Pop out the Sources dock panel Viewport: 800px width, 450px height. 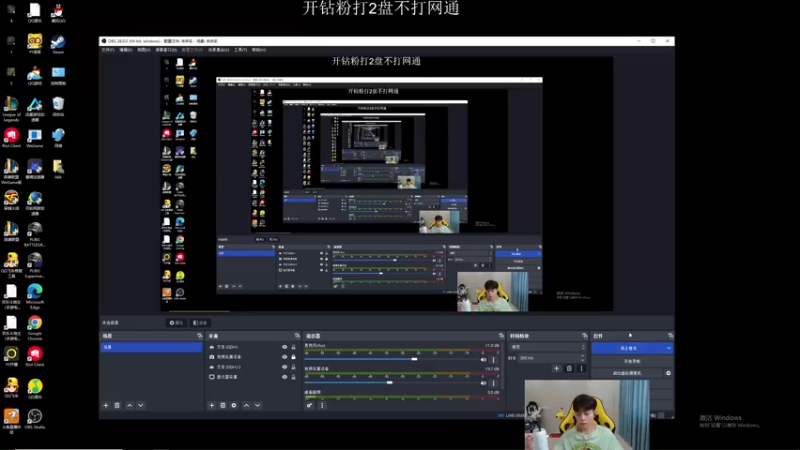click(x=297, y=336)
